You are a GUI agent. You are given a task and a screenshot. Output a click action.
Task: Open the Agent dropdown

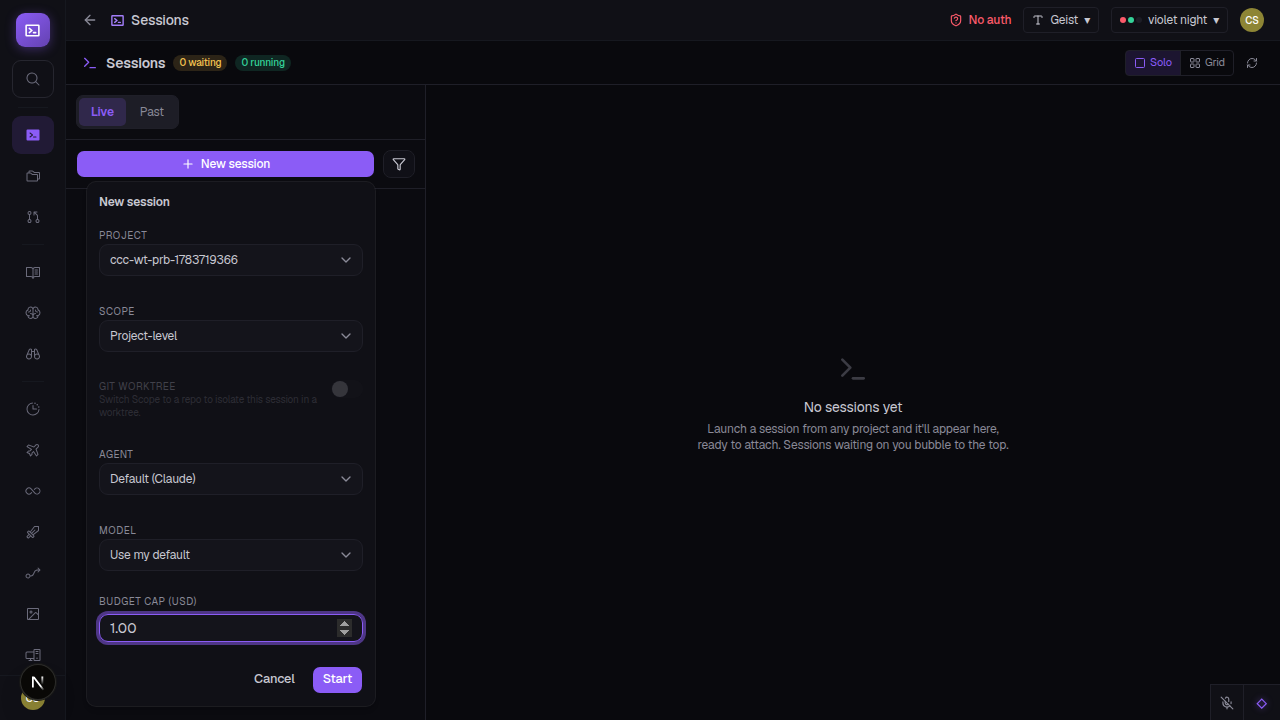[231, 479]
